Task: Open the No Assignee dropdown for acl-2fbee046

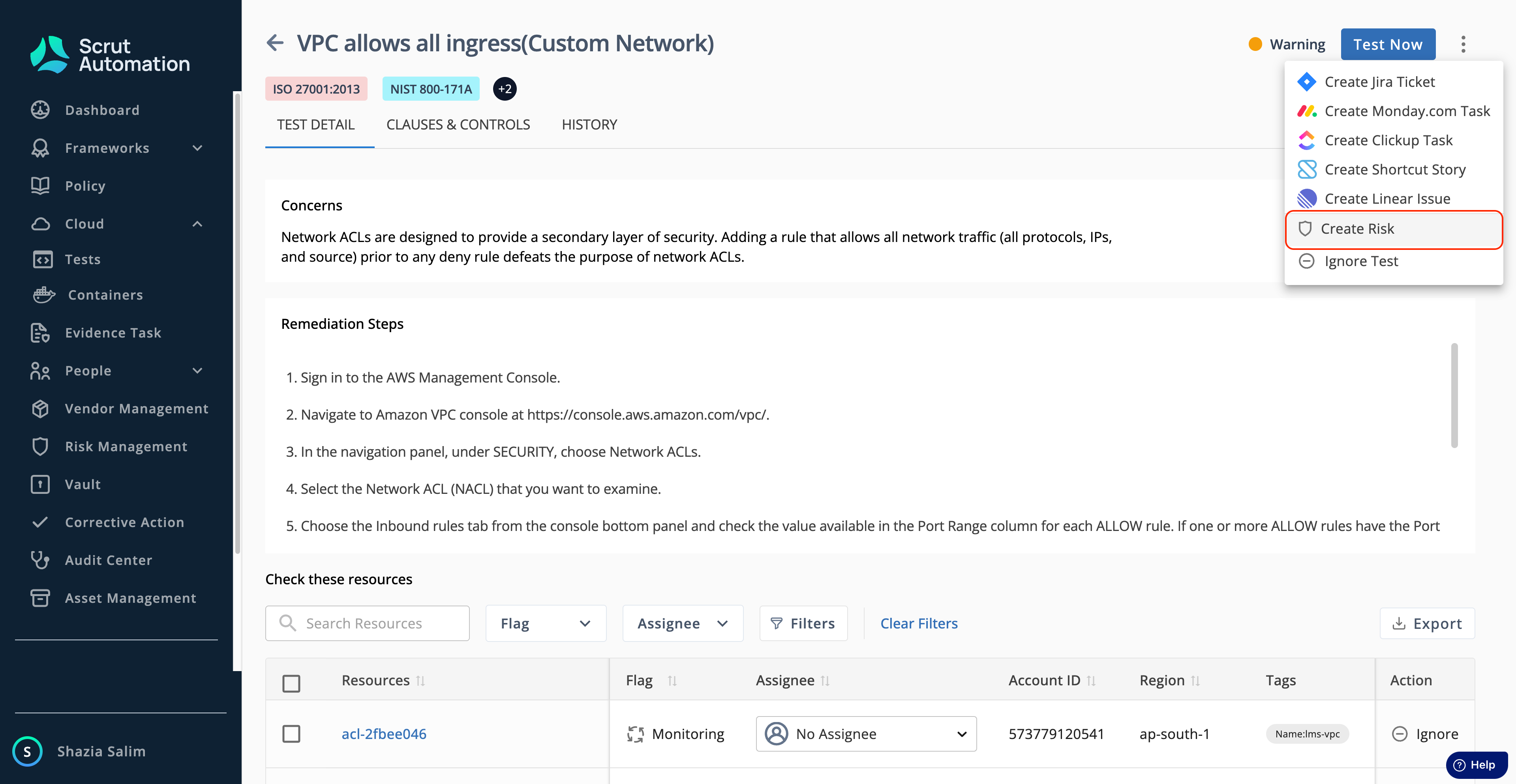Action: [866, 734]
